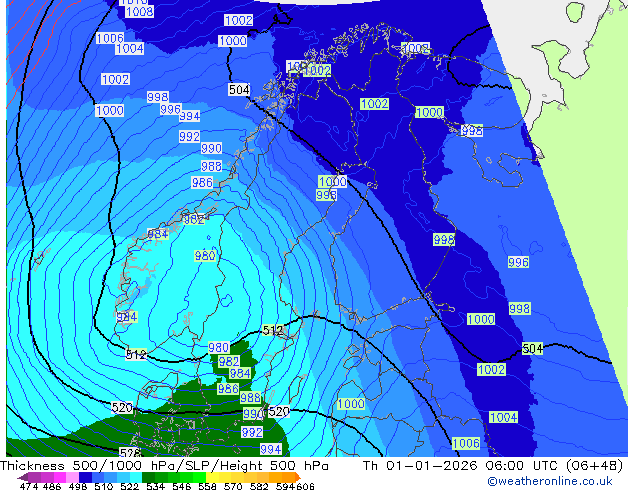Click the legend value '486'

[x=51, y=486]
